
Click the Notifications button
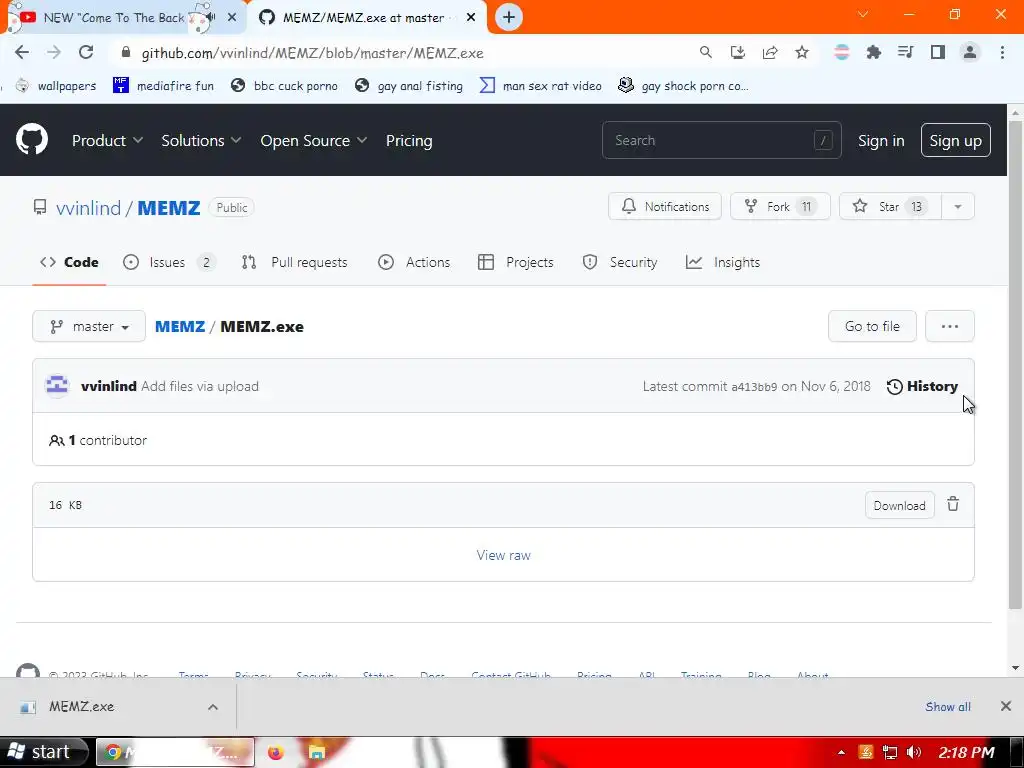(x=665, y=206)
